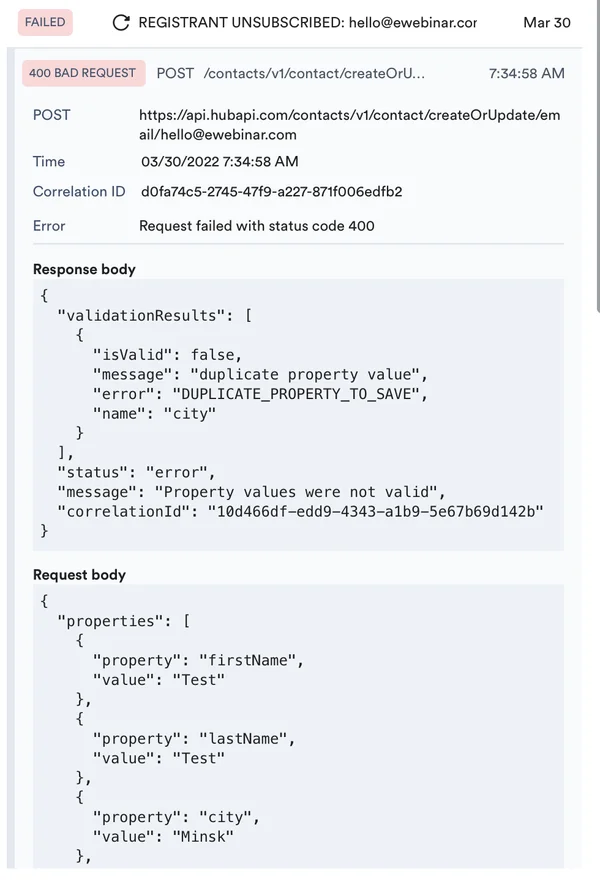Click the 'Request failed with status code 400' text

tap(257, 226)
